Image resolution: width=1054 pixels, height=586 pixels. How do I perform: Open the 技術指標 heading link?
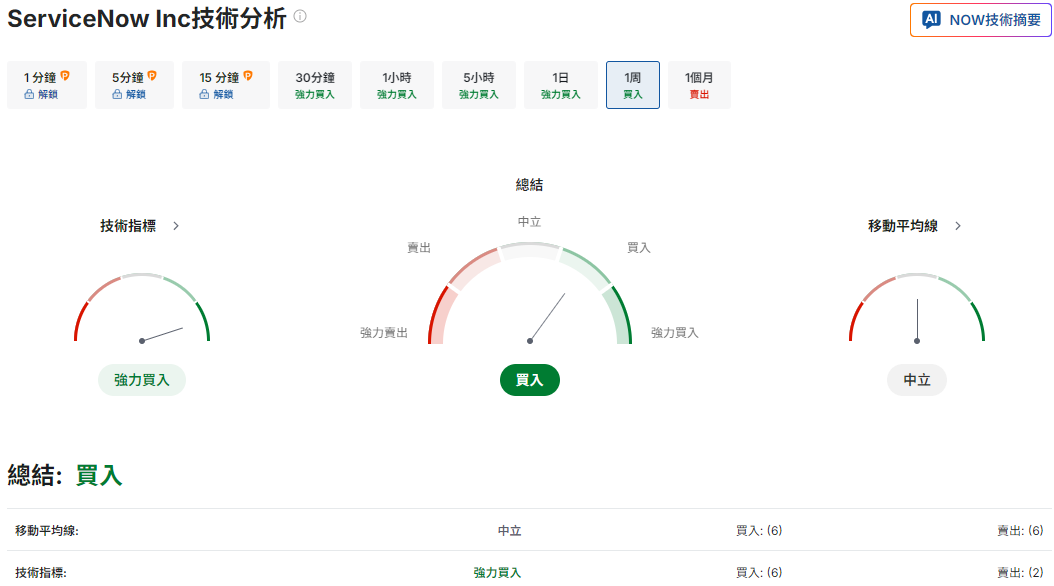pyautogui.click(x=128, y=226)
